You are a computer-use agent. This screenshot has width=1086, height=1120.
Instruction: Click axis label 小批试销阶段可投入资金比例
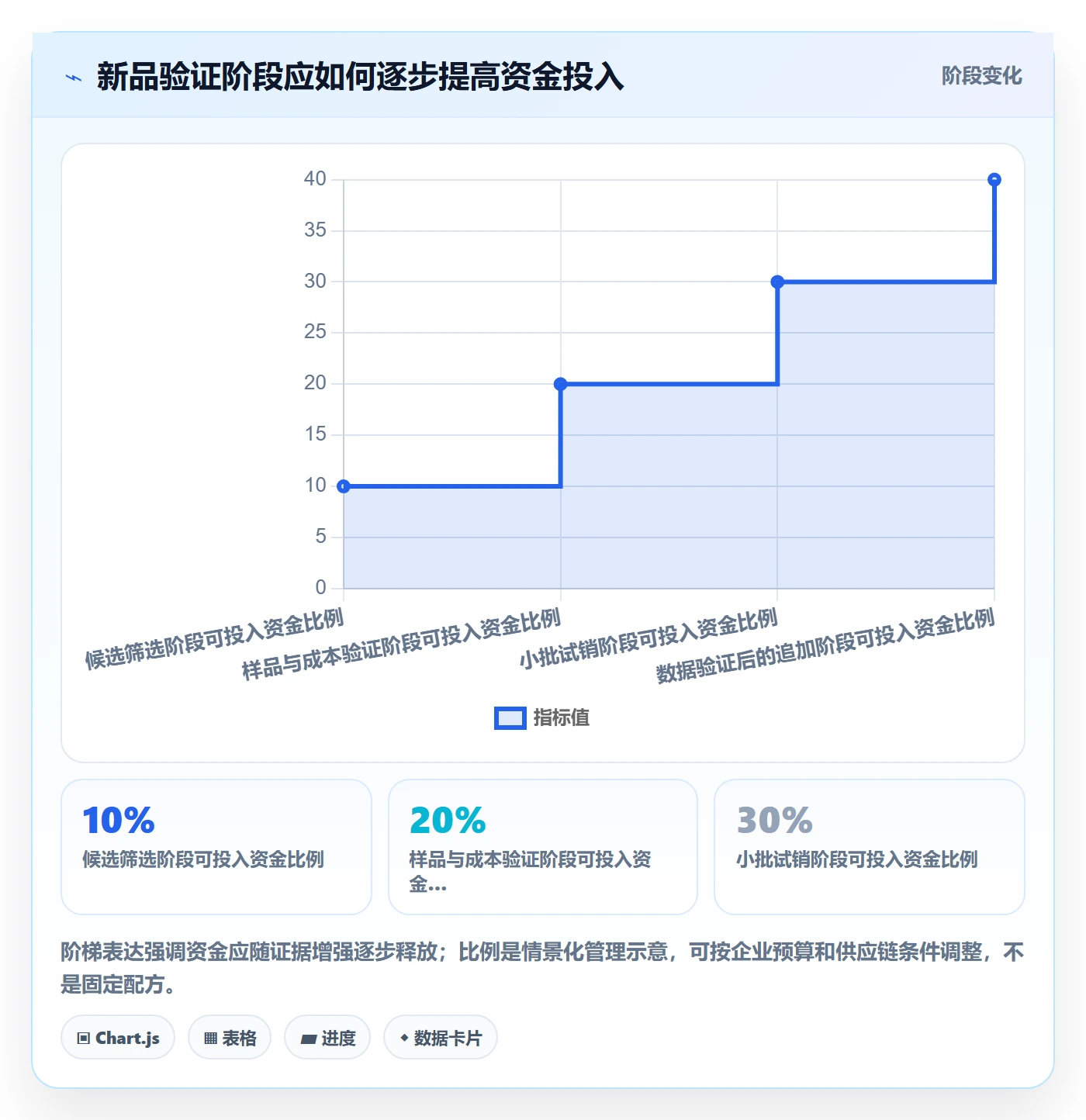pyautogui.click(x=648, y=639)
